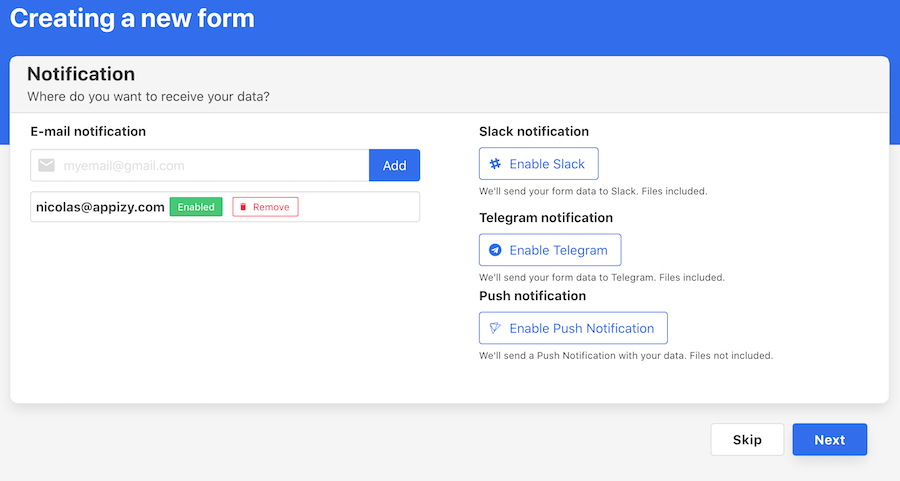Screen dimensions: 900x481
Task: Click the trash icon beside Remove
Action: point(243,207)
